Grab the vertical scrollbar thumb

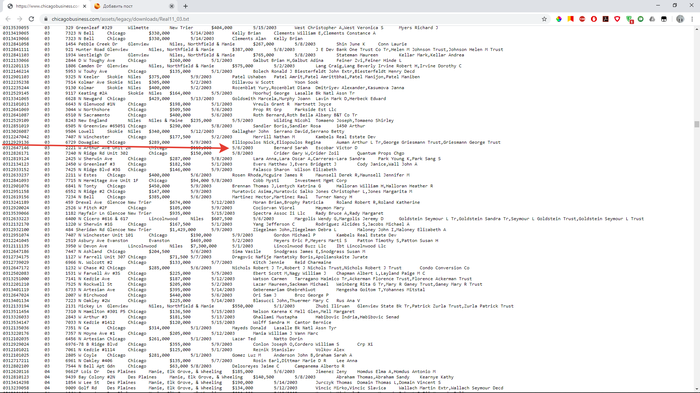[696, 124]
